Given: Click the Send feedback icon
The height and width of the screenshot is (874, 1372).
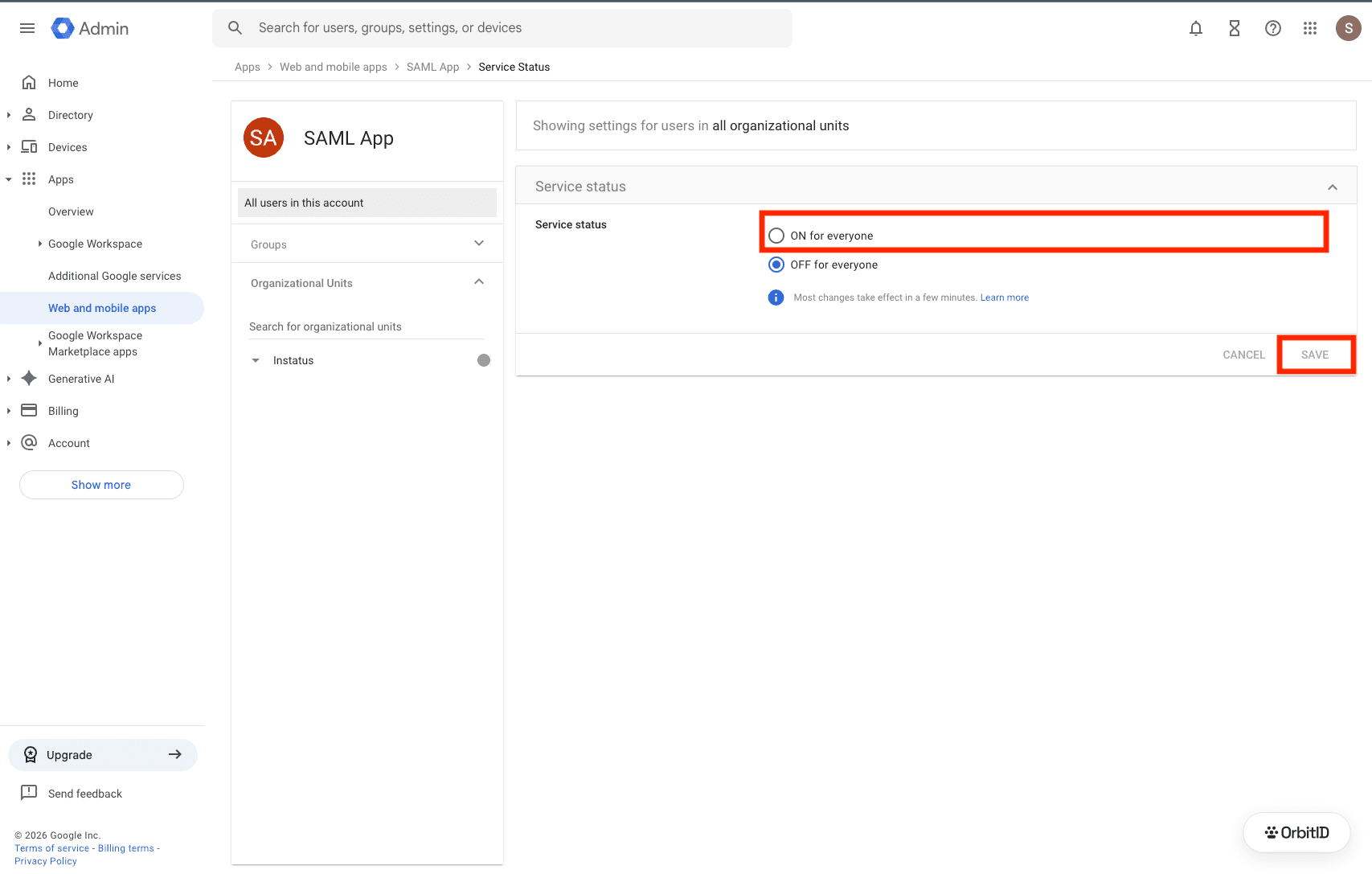Looking at the screenshot, I should coord(29,793).
